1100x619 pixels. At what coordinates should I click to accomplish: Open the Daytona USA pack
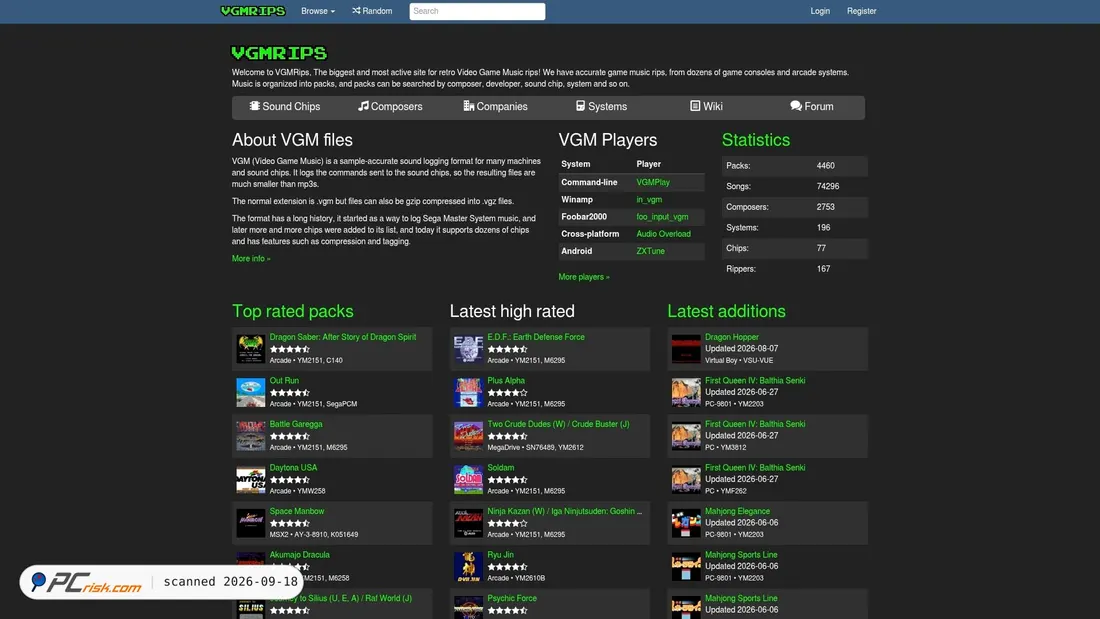(293, 468)
